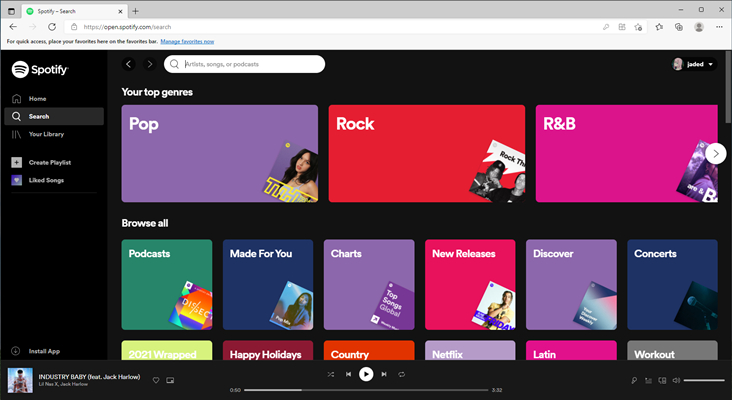Image resolution: width=732 pixels, height=400 pixels.
Task: Open the Latin category tile
Action: (571, 350)
